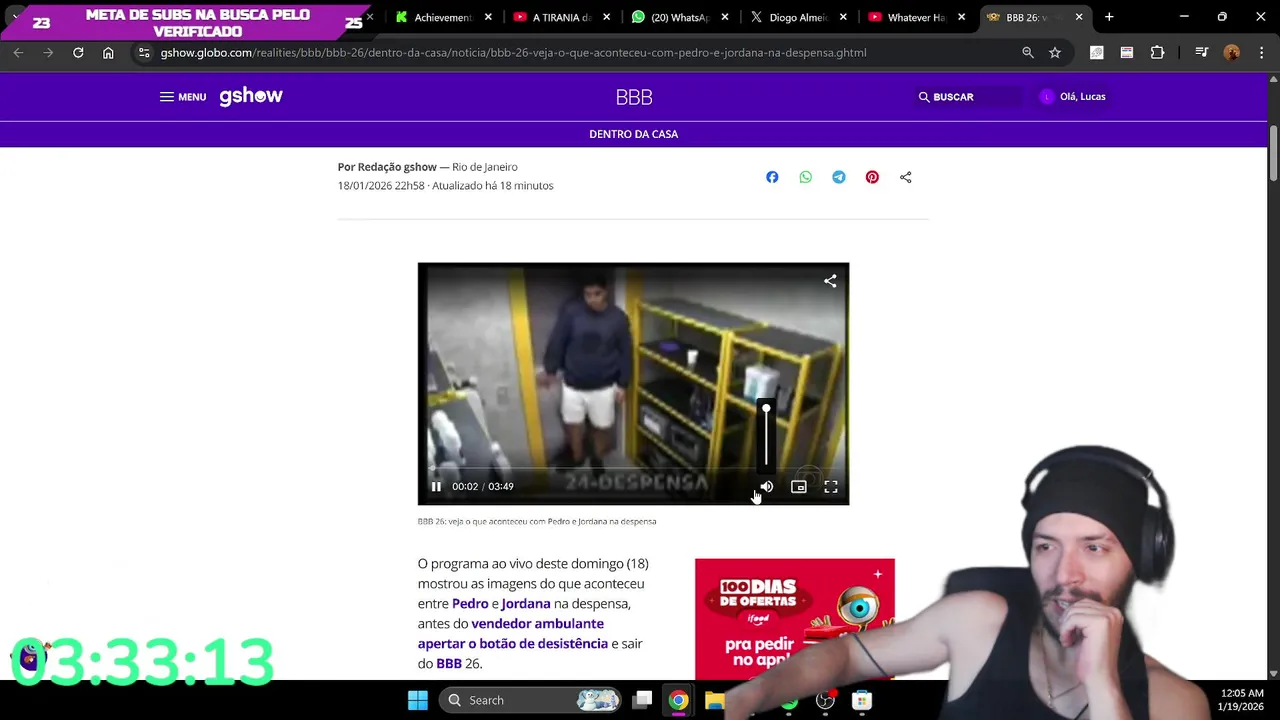Share article on Telegram
Image resolution: width=1280 pixels, height=720 pixels.
click(839, 177)
